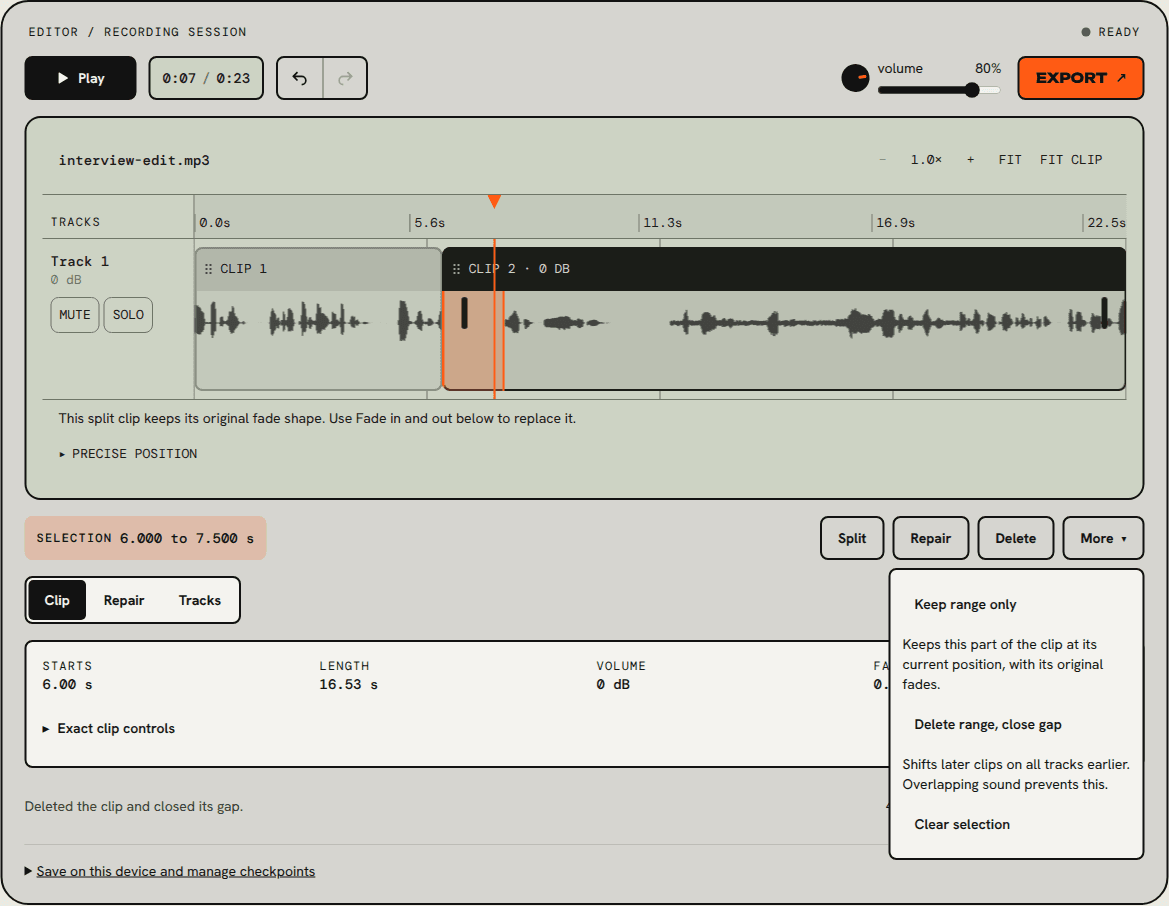The image size is (1169, 906).
Task: Expand Precise Position section
Action: click(128, 453)
